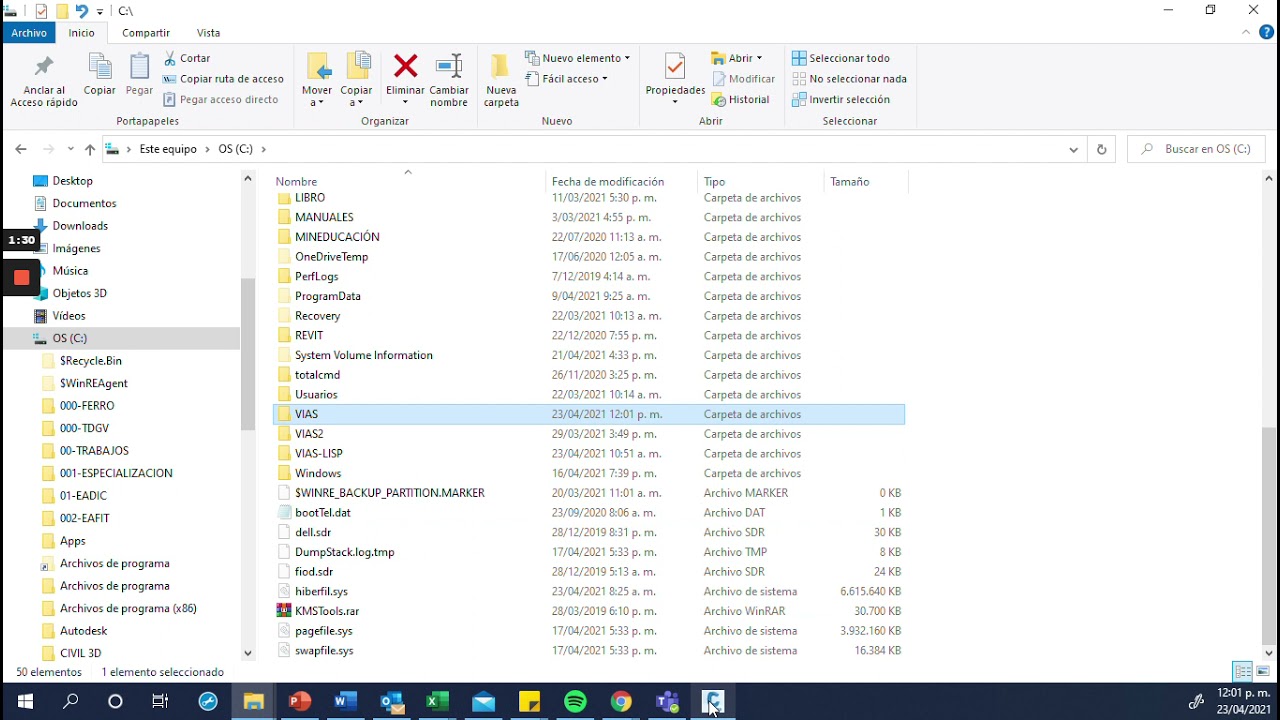The image size is (1280, 720).
Task: Open Microsoft Teams from the taskbar
Action: 668,702
